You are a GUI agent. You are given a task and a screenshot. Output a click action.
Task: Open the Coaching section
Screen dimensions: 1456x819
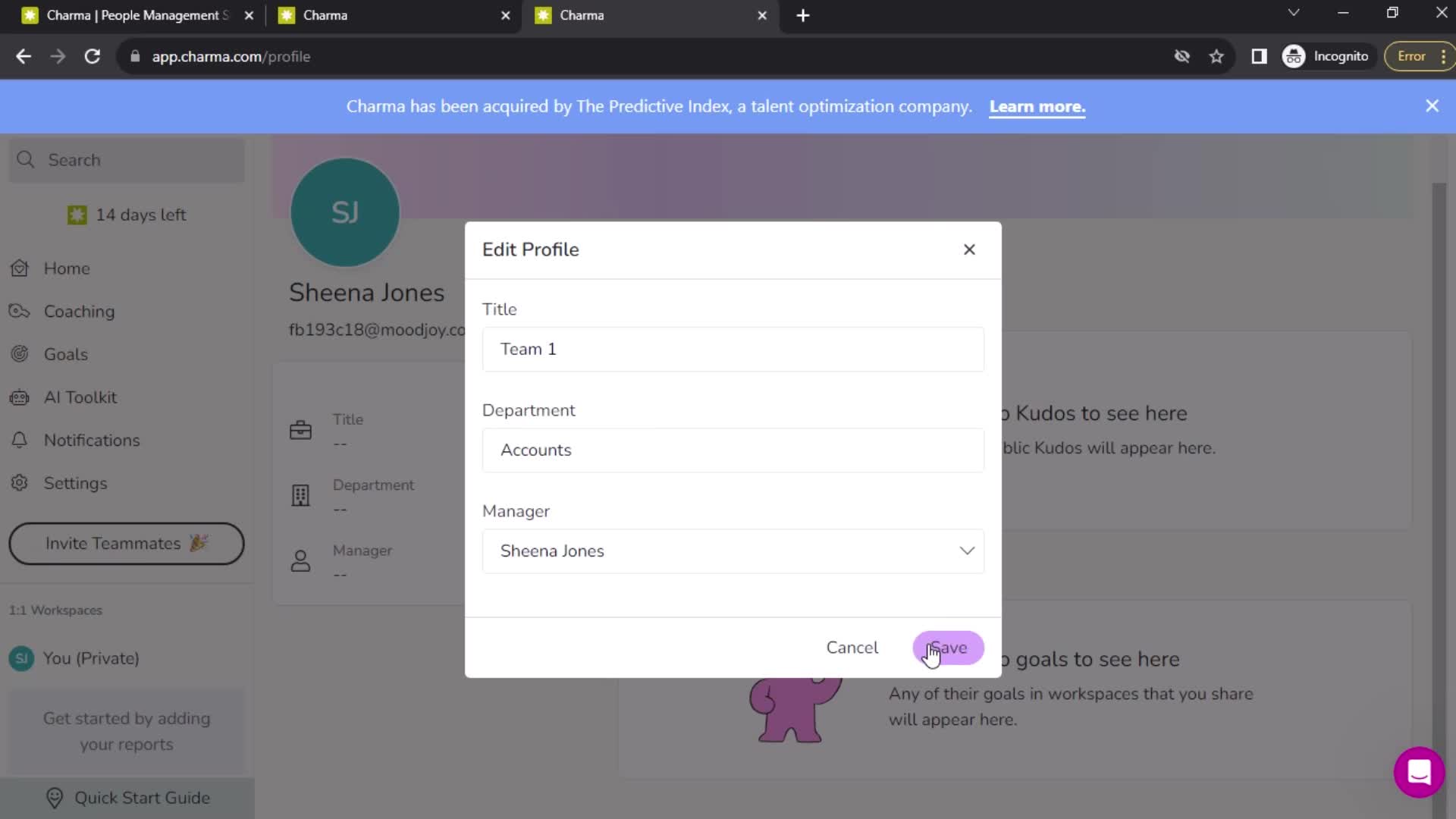78,311
